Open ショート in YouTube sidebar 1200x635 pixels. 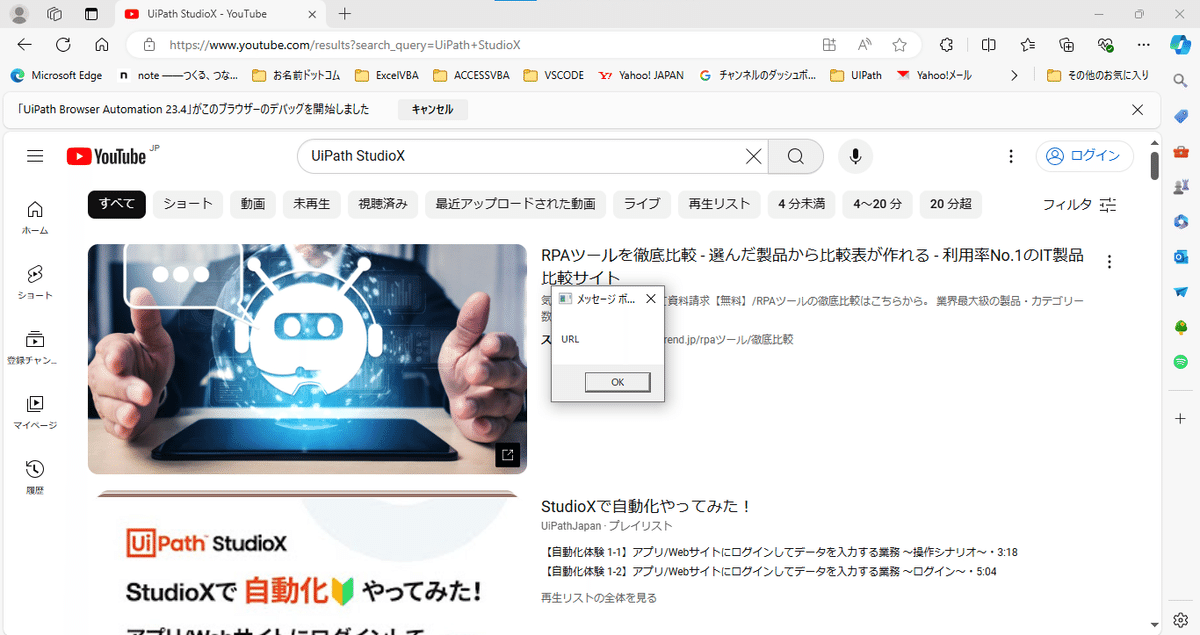click(35, 282)
